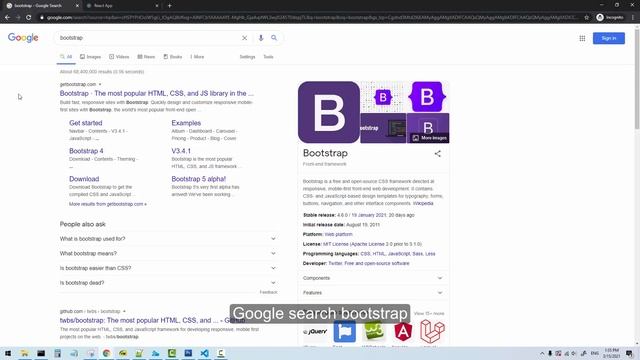This screenshot has height=360, width=640.
Task: Open search Settings
Action: pyautogui.click(x=247, y=57)
